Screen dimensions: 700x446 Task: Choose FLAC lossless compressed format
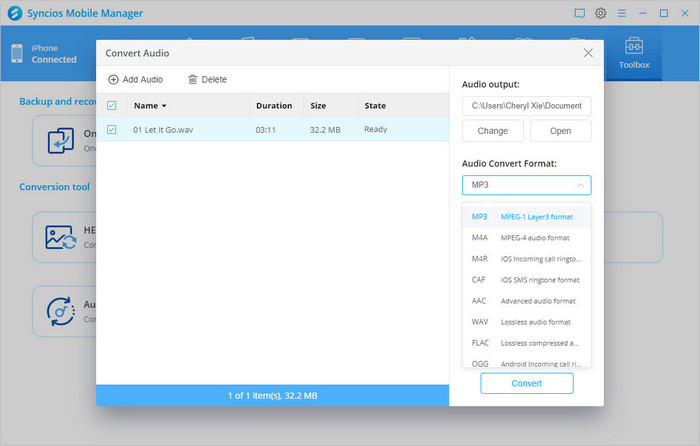tap(526, 342)
